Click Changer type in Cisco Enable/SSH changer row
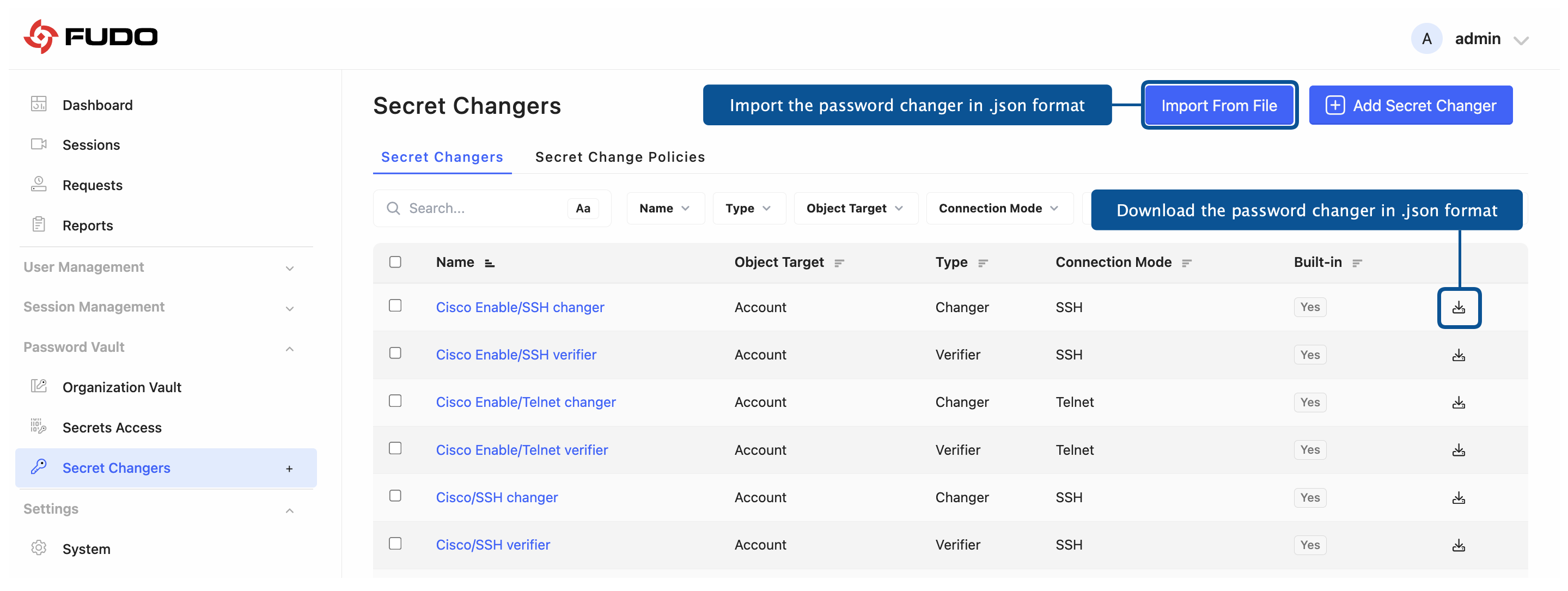This screenshot has width=1568, height=591. 962,307
